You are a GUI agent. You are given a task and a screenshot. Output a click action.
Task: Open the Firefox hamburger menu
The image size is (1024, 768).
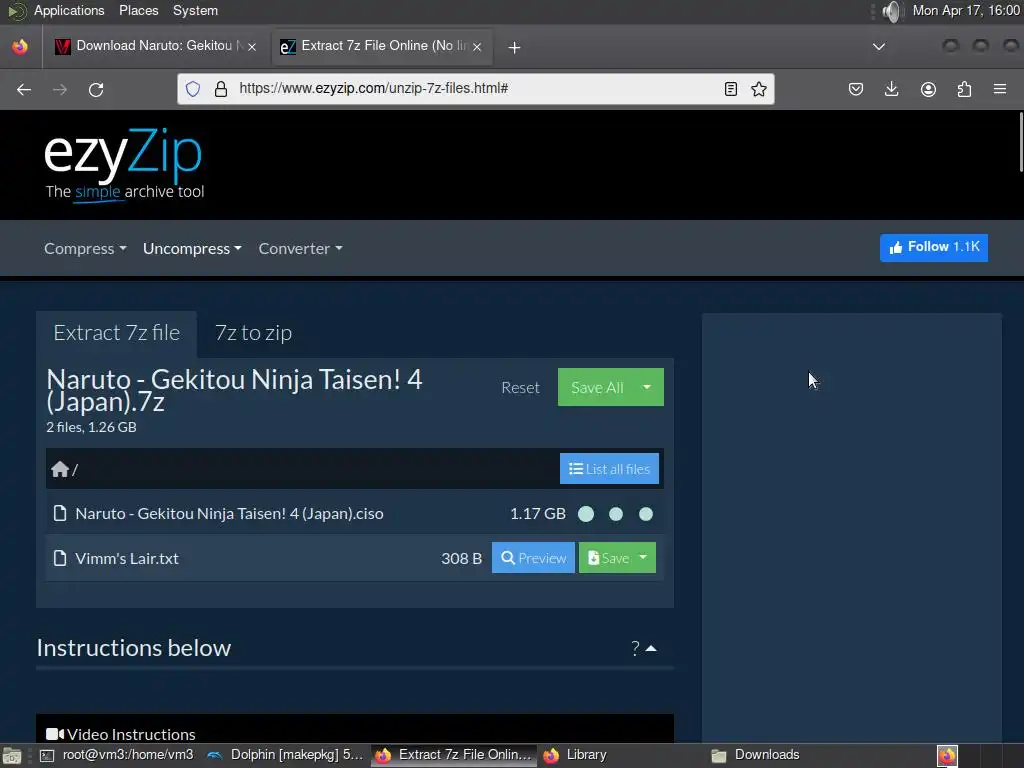pyautogui.click(x=1000, y=89)
